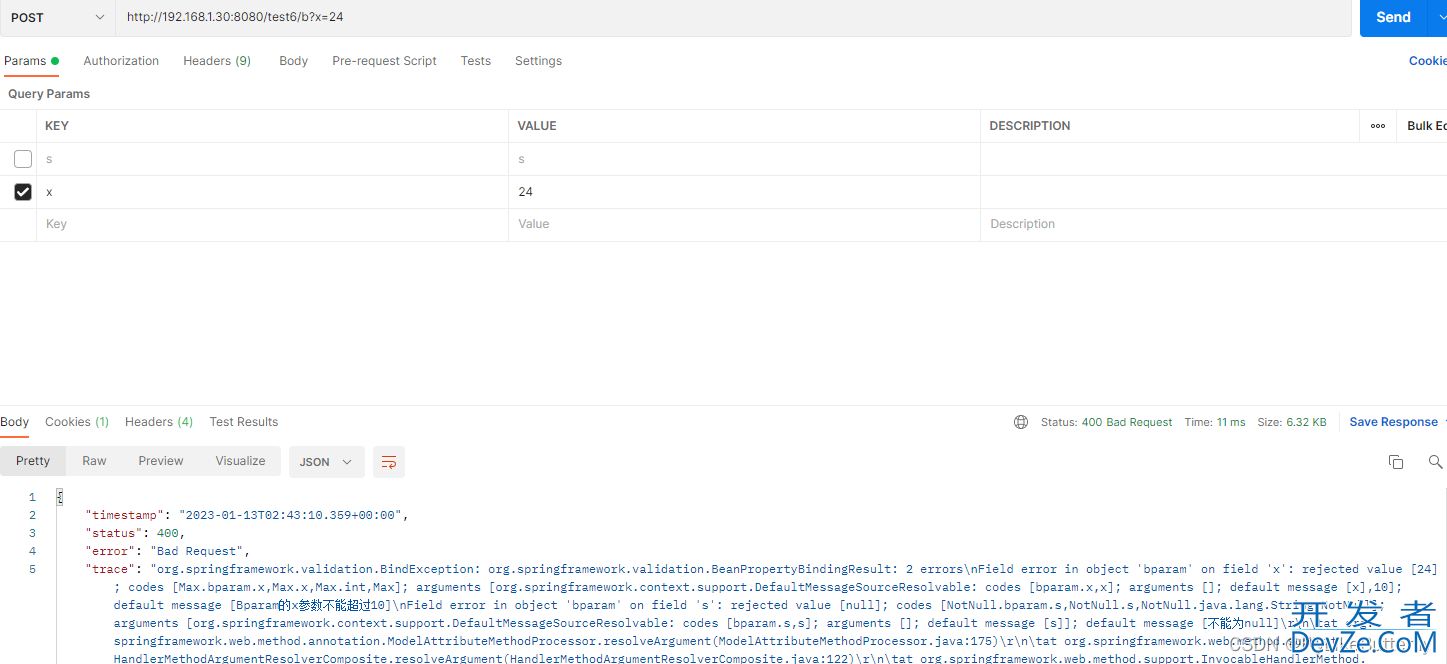This screenshot has width=1447, height=664.
Task: Send the request
Action: 1393,17
